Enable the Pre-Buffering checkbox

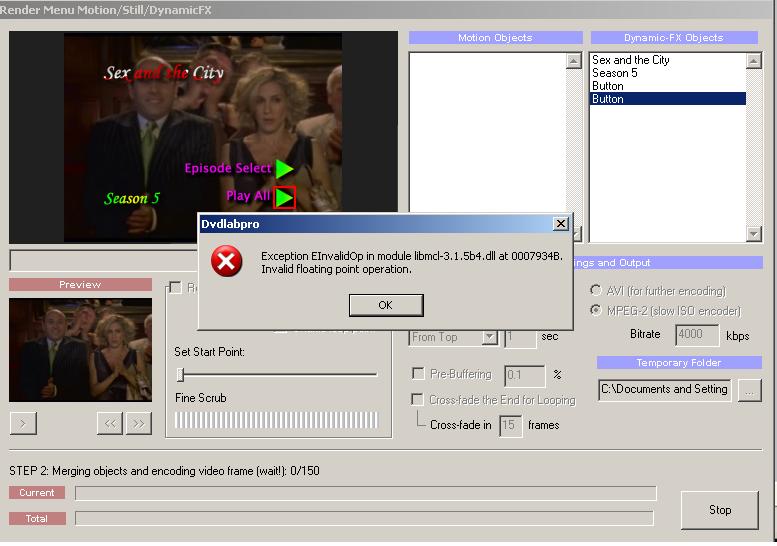pyautogui.click(x=418, y=374)
